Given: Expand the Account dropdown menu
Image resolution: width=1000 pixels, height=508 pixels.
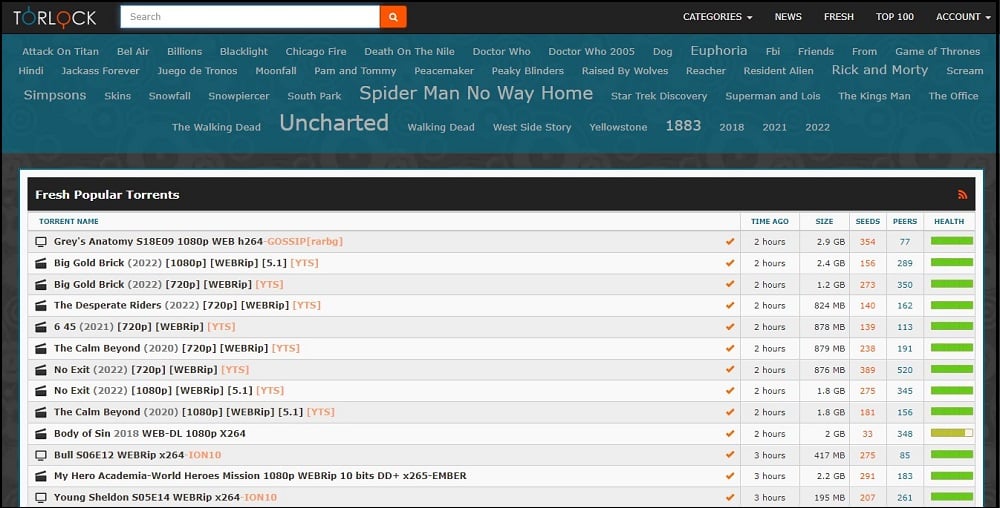Looking at the screenshot, I should coord(962,17).
